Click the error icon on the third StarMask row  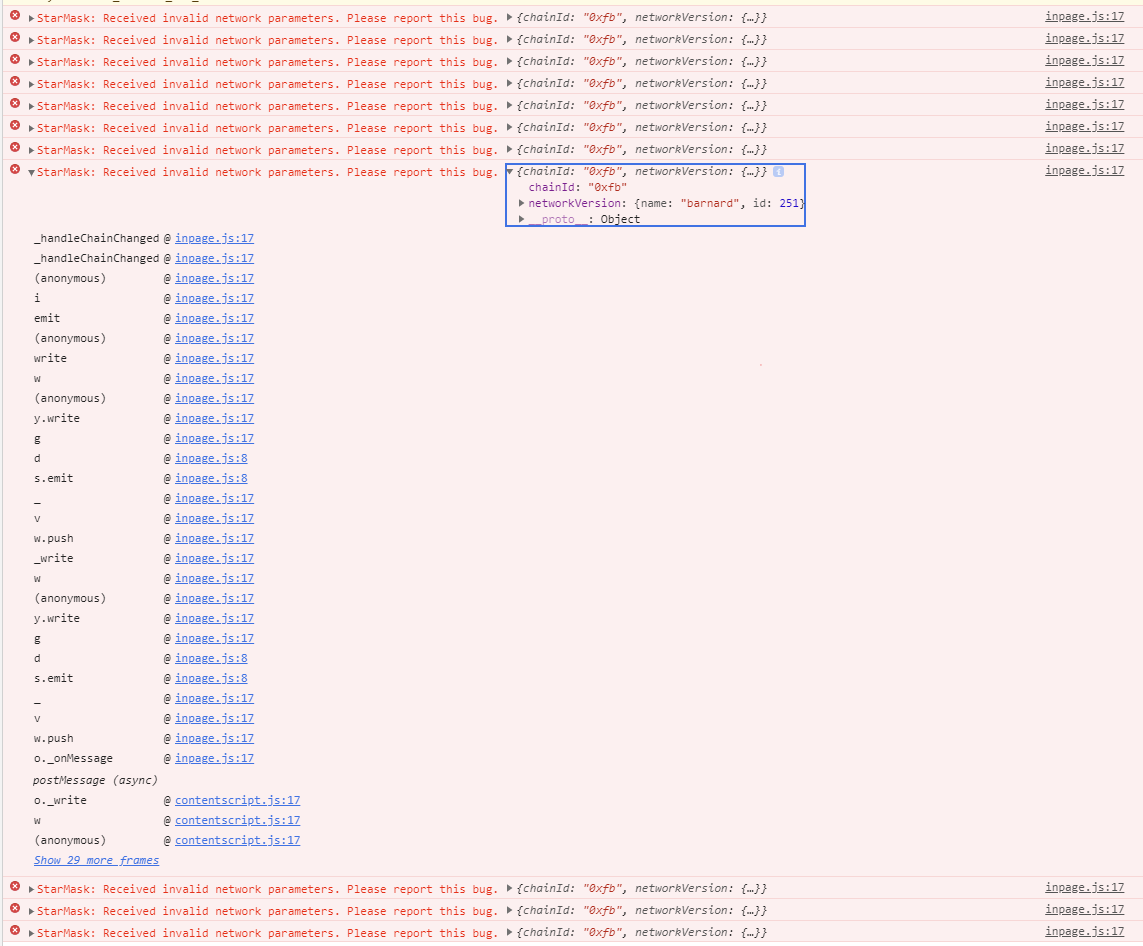13,61
